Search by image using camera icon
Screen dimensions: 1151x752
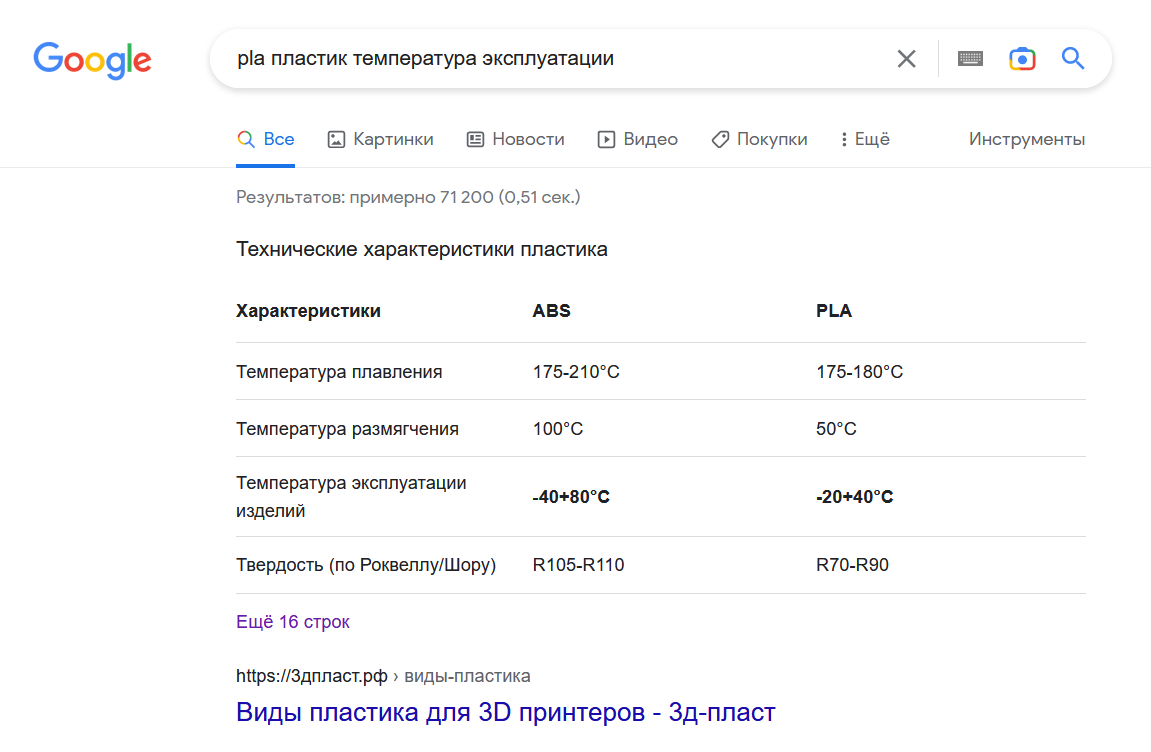pyautogui.click(x=1023, y=59)
